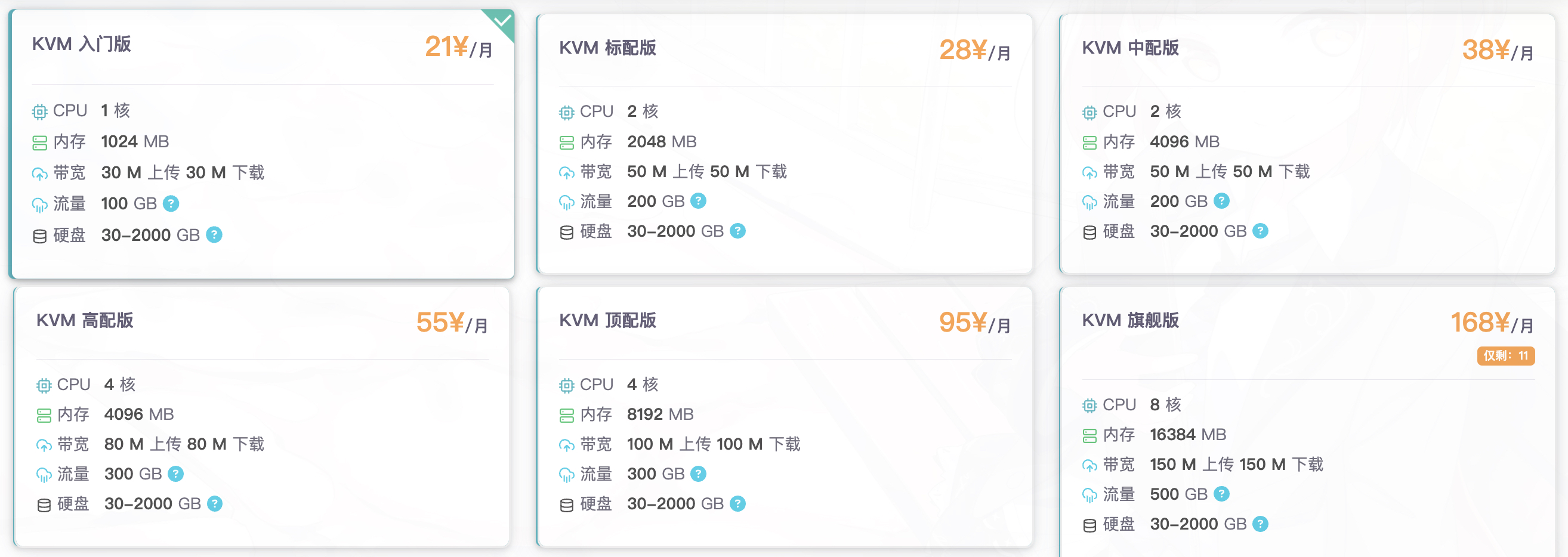Click the disk help icon in KVM 旗舰版
This screenshot has height=557, width=1568.
pos(1261,524)
